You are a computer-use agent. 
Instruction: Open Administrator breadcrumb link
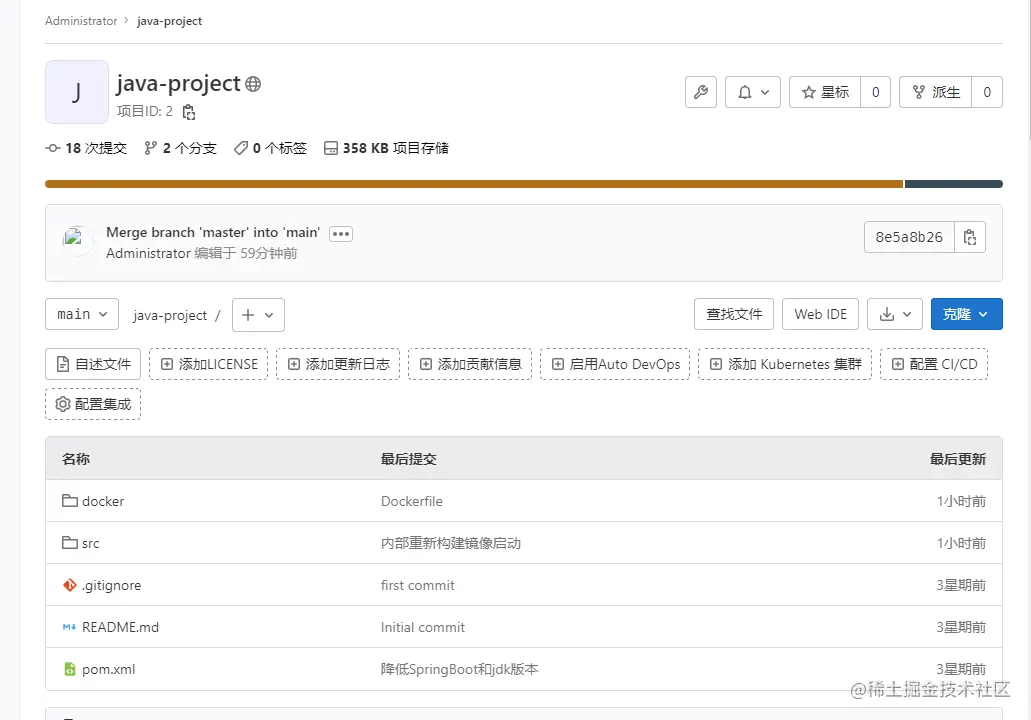(81, 21)
